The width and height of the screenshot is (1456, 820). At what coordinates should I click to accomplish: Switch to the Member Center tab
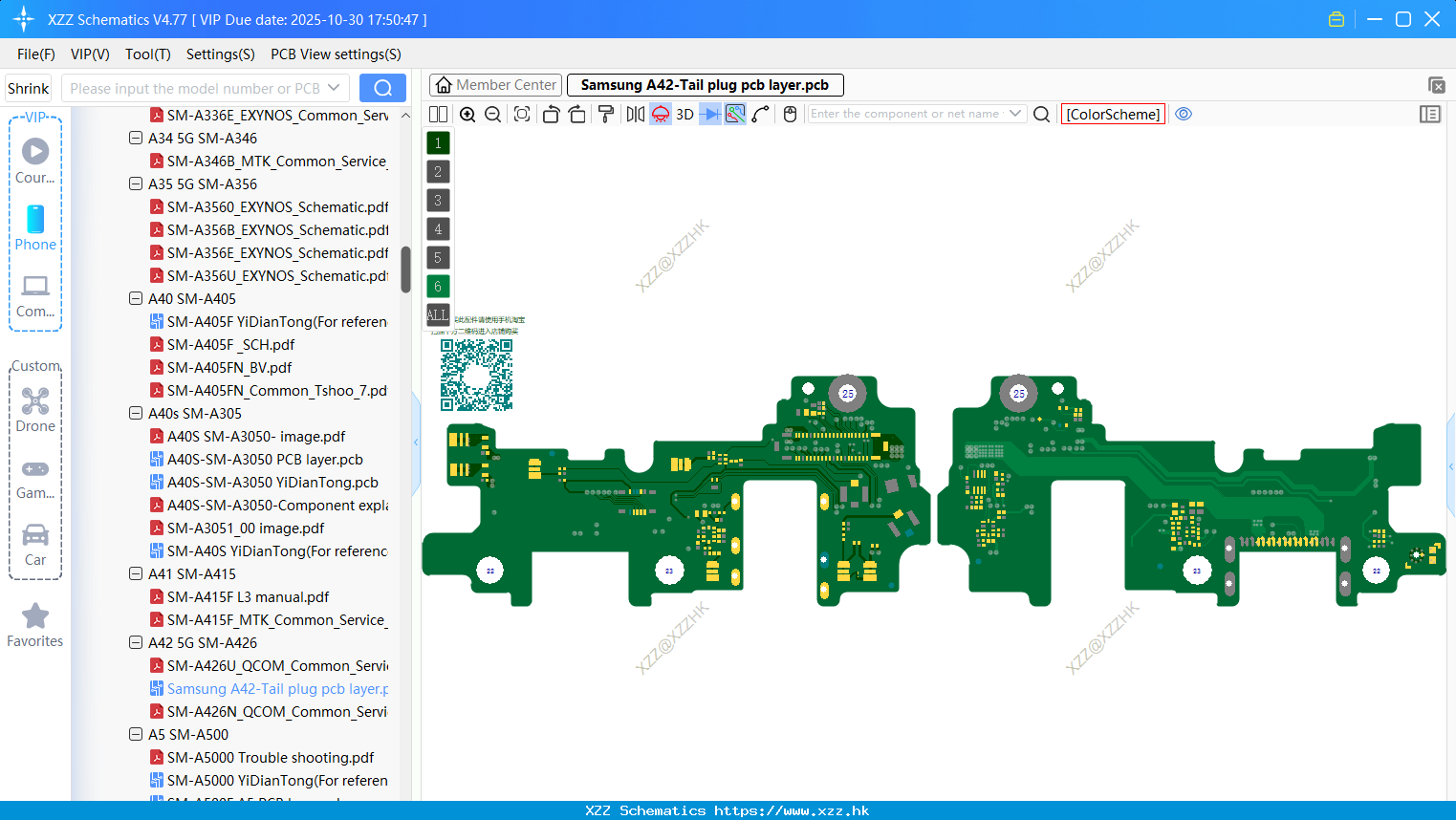click(x=496, y=85)
